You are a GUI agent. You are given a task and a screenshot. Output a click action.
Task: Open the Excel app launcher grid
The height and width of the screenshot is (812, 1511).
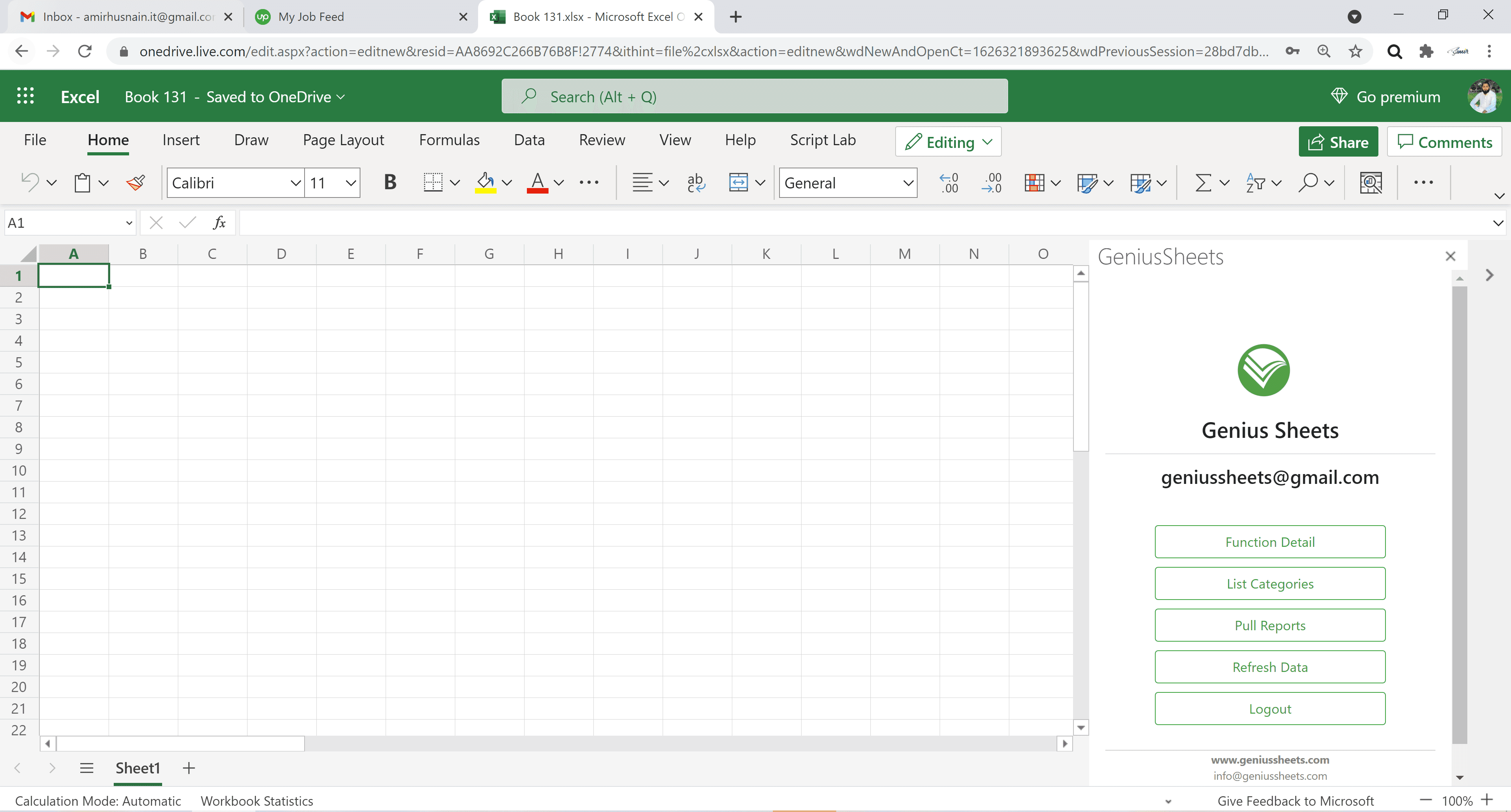[x=25, y=96]
